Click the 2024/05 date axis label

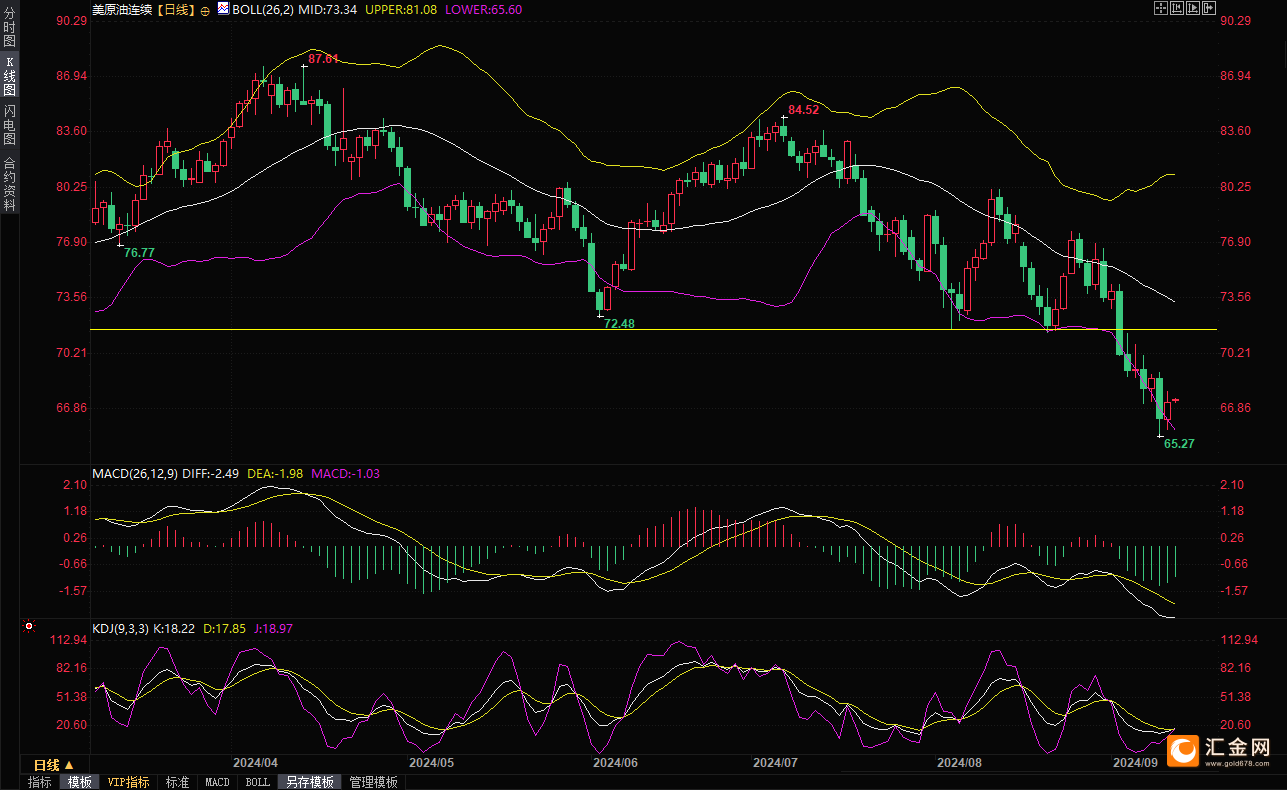432,761
